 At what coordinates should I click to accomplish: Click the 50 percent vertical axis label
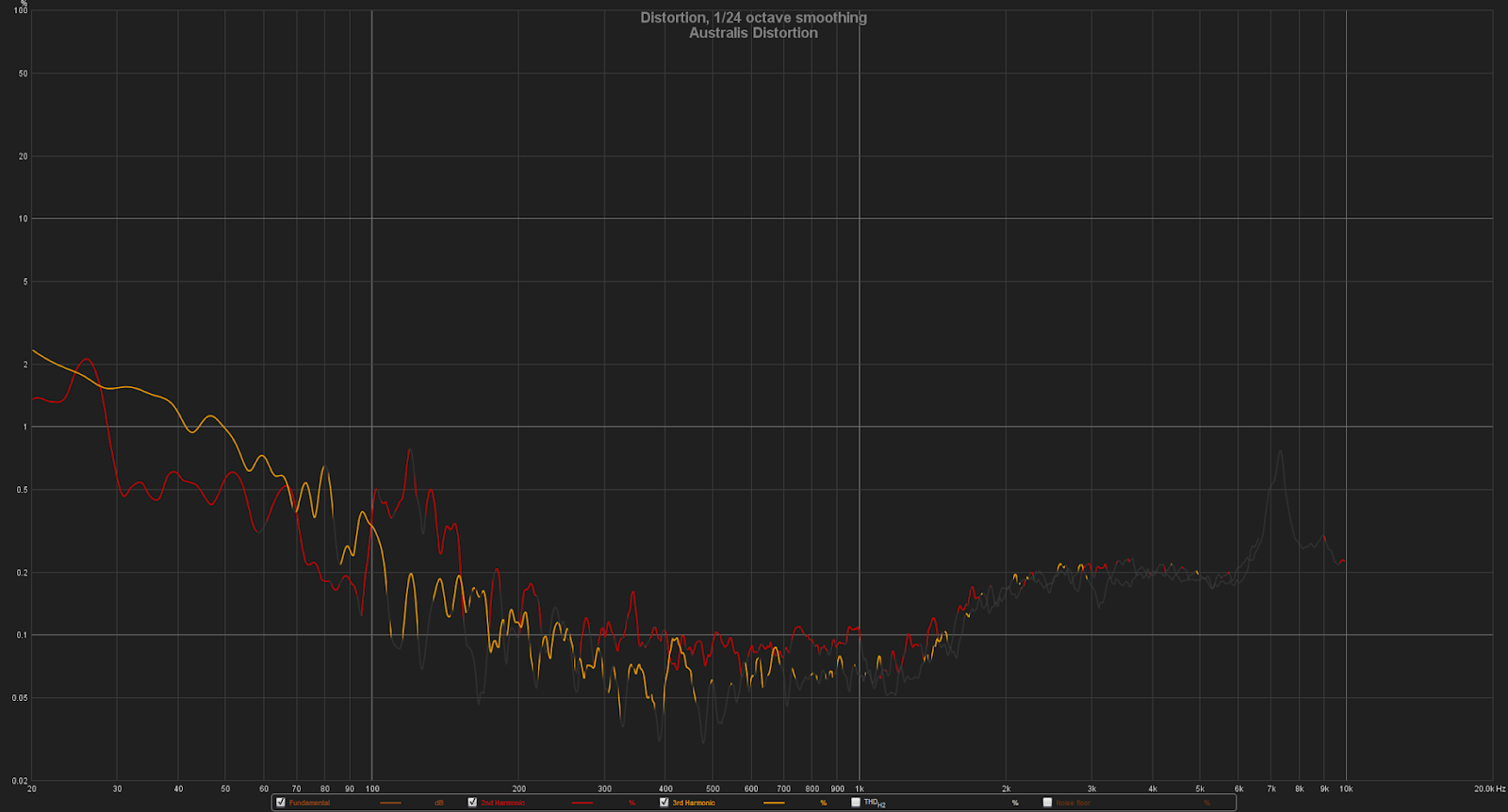24,73
